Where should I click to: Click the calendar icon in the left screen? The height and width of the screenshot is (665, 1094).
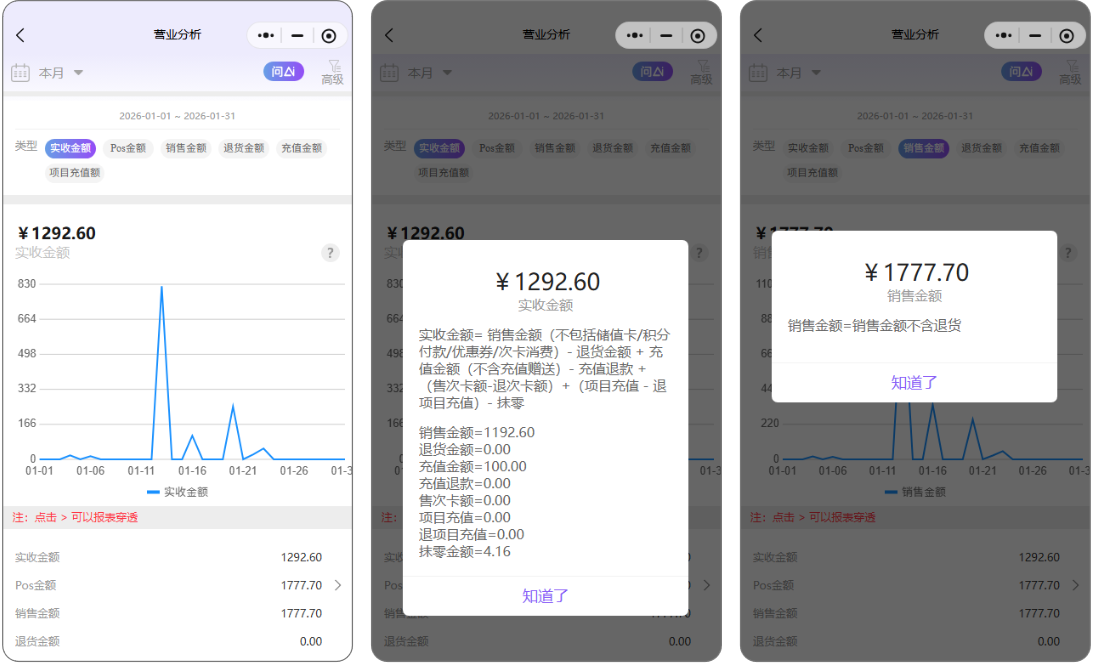click(x=20, y=72)
